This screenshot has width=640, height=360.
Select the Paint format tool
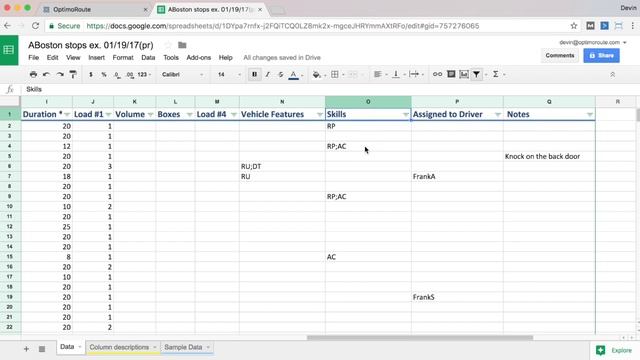(x=73, y=74)
